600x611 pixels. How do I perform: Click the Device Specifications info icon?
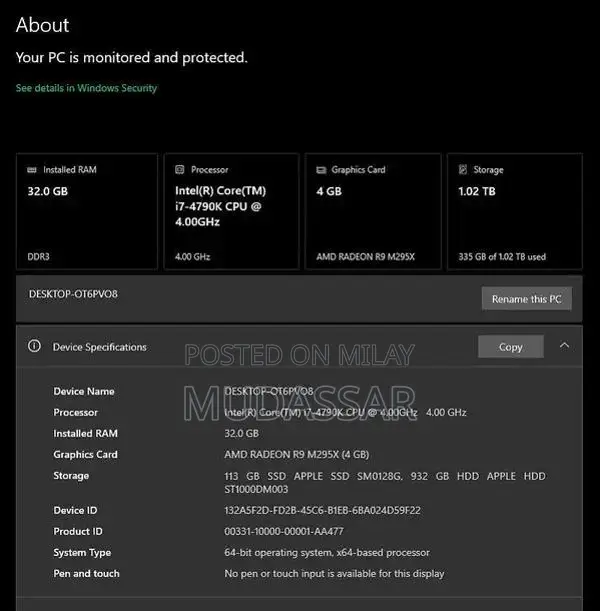(x=34, y=346)
